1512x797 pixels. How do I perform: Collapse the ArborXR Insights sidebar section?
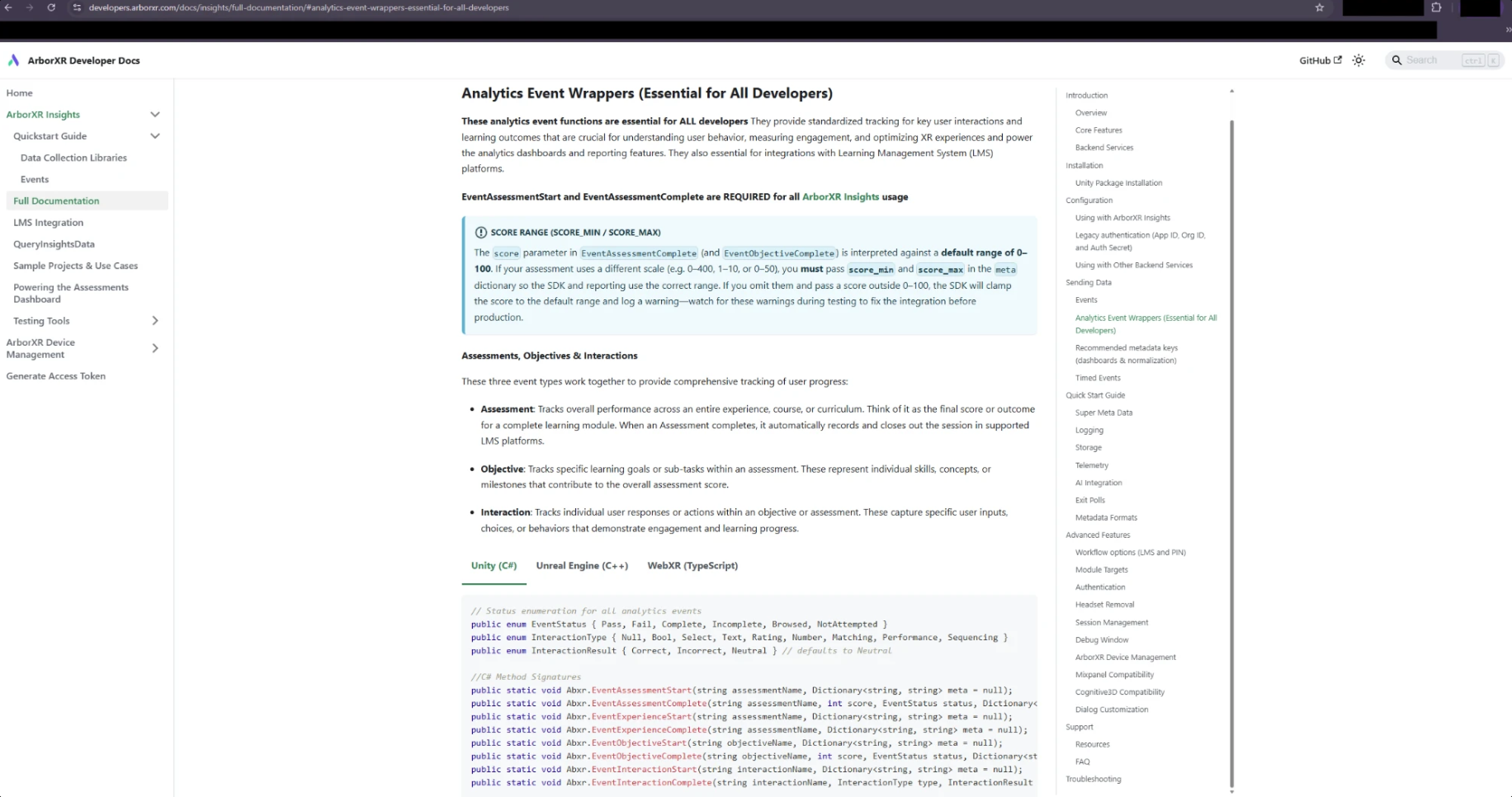click(x=154, y=115)
